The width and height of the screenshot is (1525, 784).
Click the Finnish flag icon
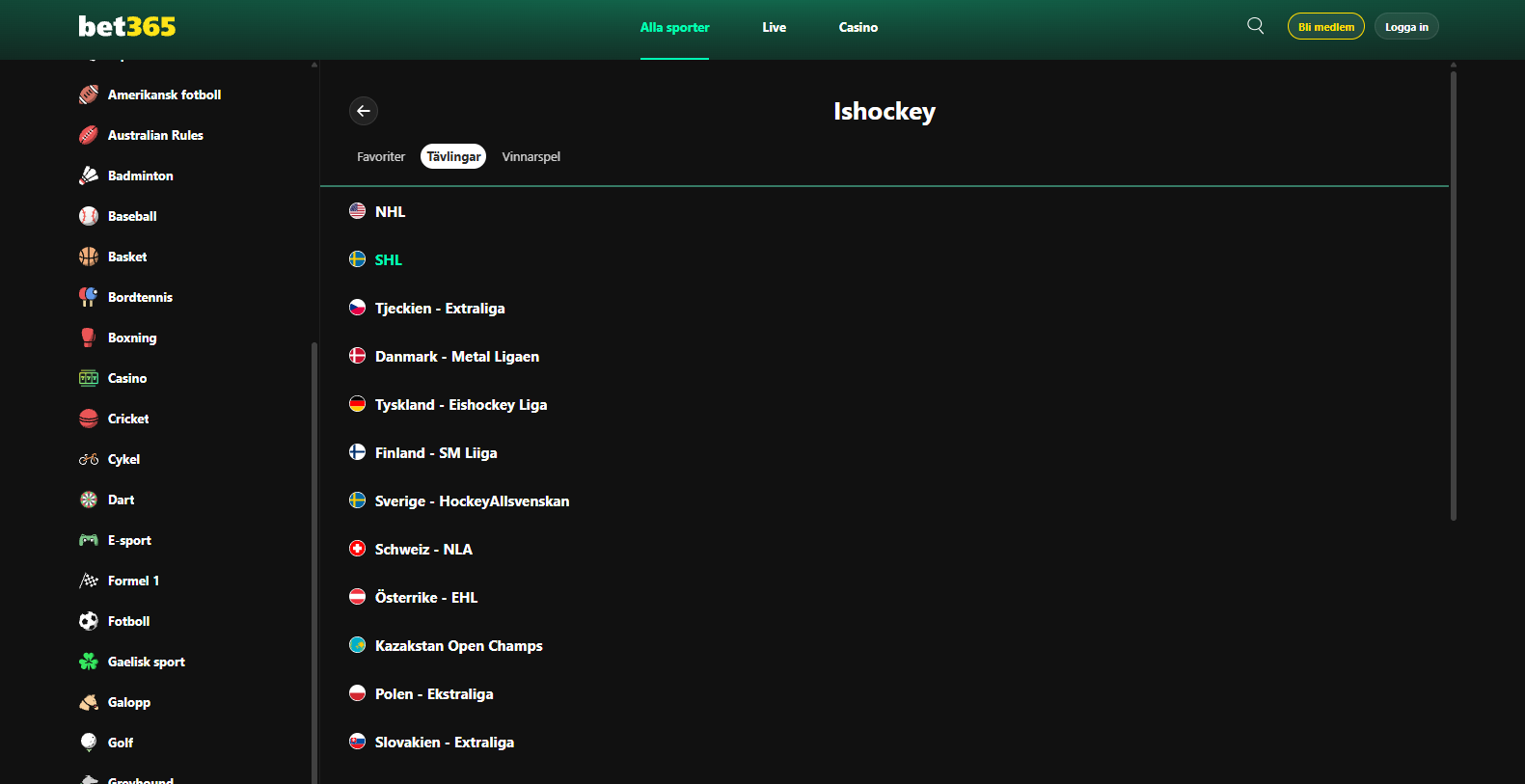click(357, 451)
